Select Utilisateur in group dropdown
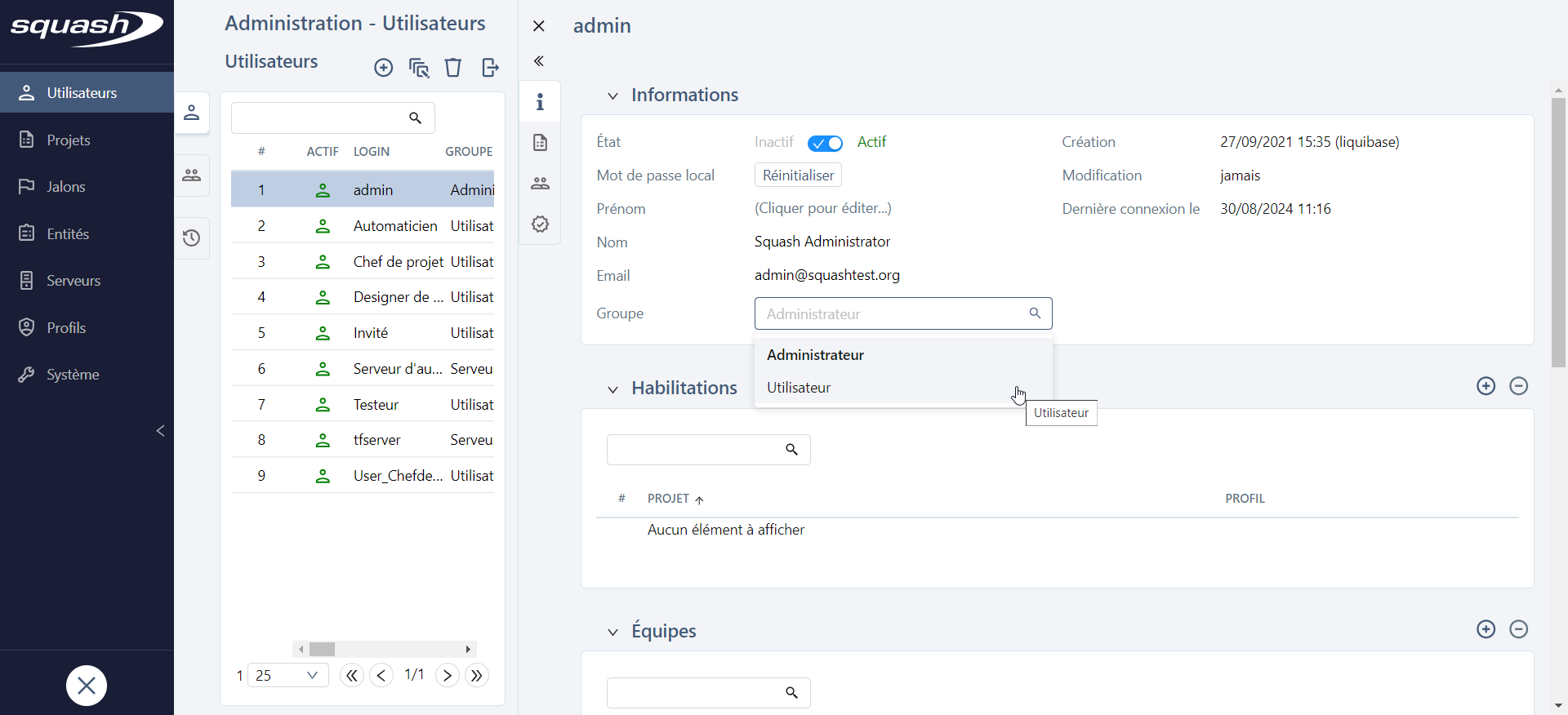This screenshot has width=1568, height=715. 903,388
